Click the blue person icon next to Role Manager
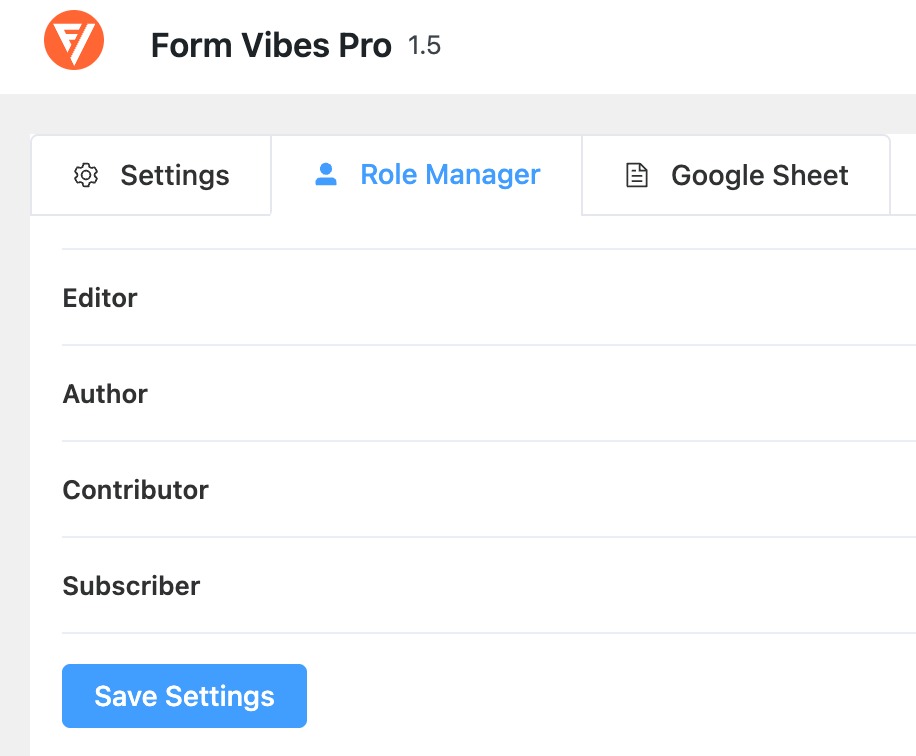 pos(325,174)
